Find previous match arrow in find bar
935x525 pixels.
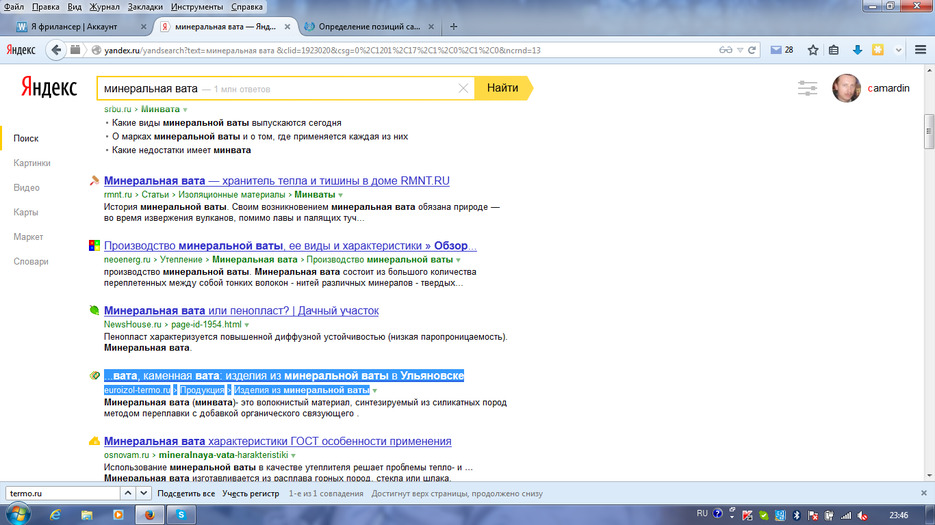click(x=128, y=493)
